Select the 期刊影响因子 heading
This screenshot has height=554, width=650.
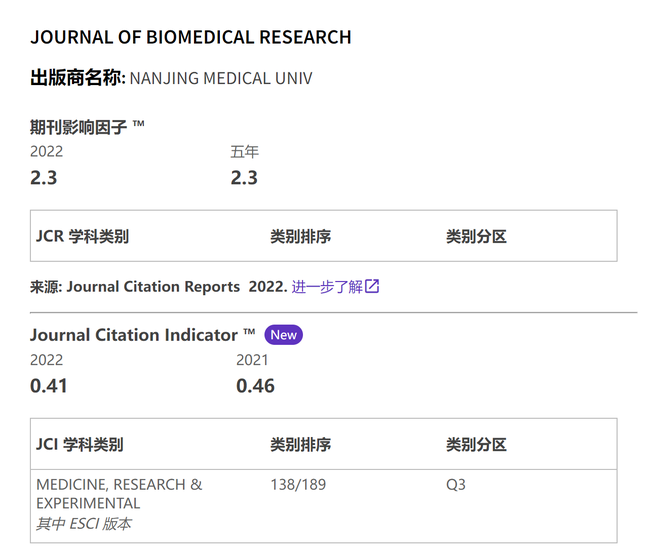(78, 127)
